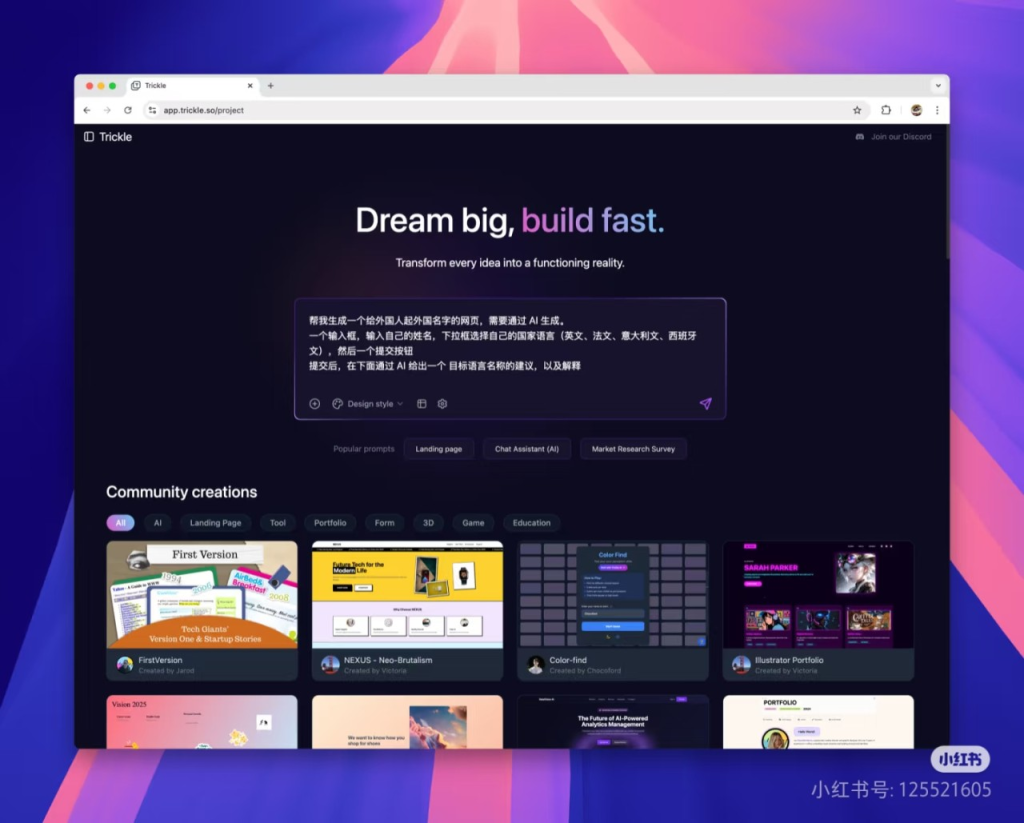Bookmark this page with the star icon
Image resolution: width=1024 pixels, height=823 pixels.
[857, 110]
